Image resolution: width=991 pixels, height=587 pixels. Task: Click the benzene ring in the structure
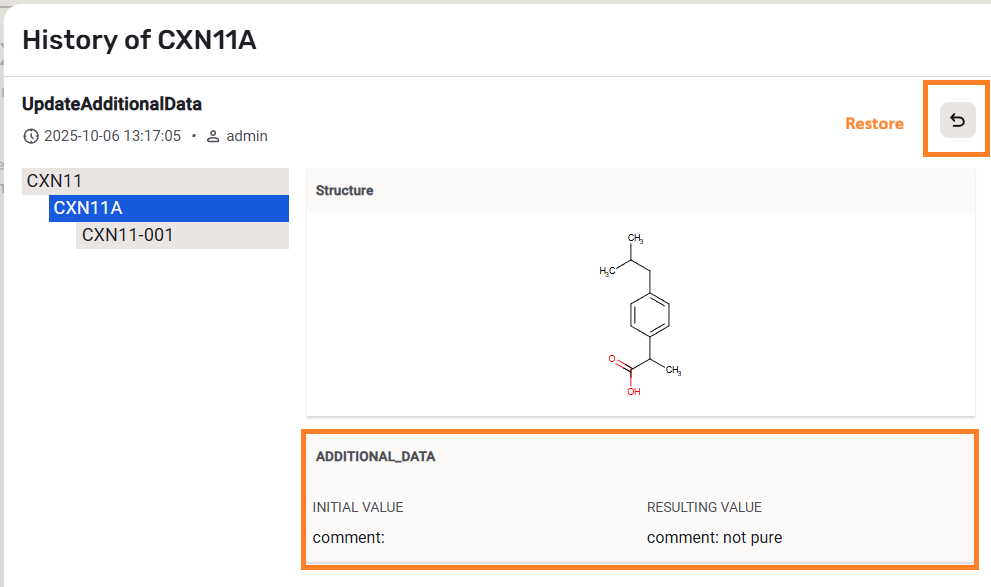coord(650,317)
